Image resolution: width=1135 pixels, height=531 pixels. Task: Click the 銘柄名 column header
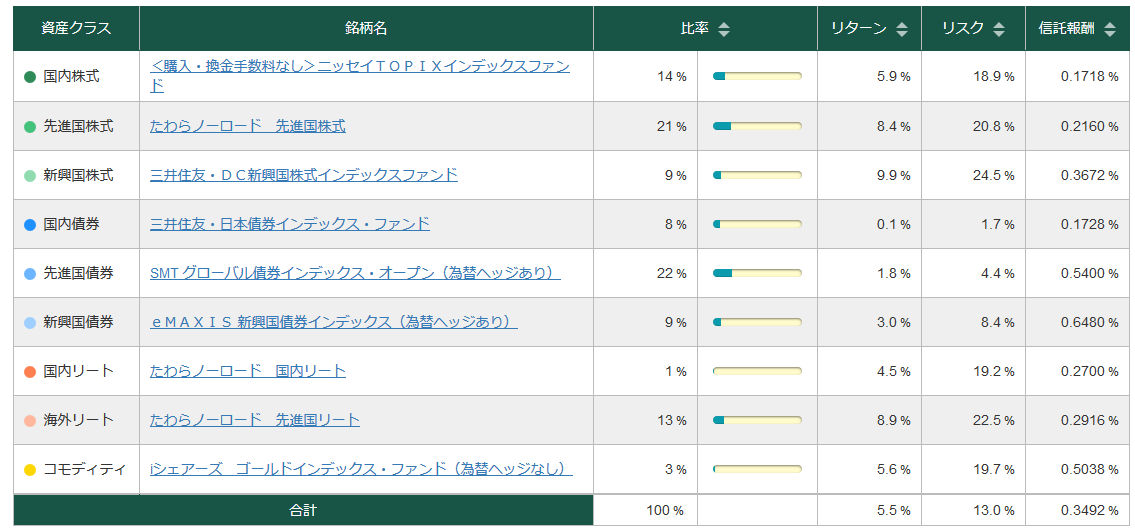tap(366, 29)
